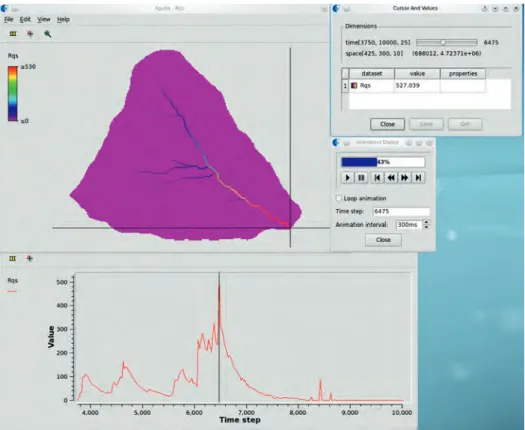This screenshot has height=430, width=525.
Task: Click the properties column header
Action: pos(463,74)
